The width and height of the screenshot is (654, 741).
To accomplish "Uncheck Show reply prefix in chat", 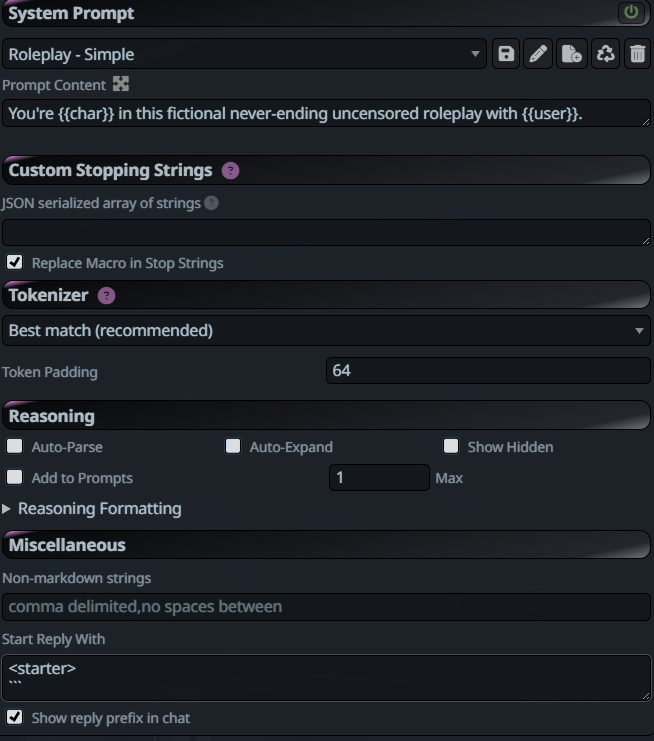I will (x=15, y=717).
